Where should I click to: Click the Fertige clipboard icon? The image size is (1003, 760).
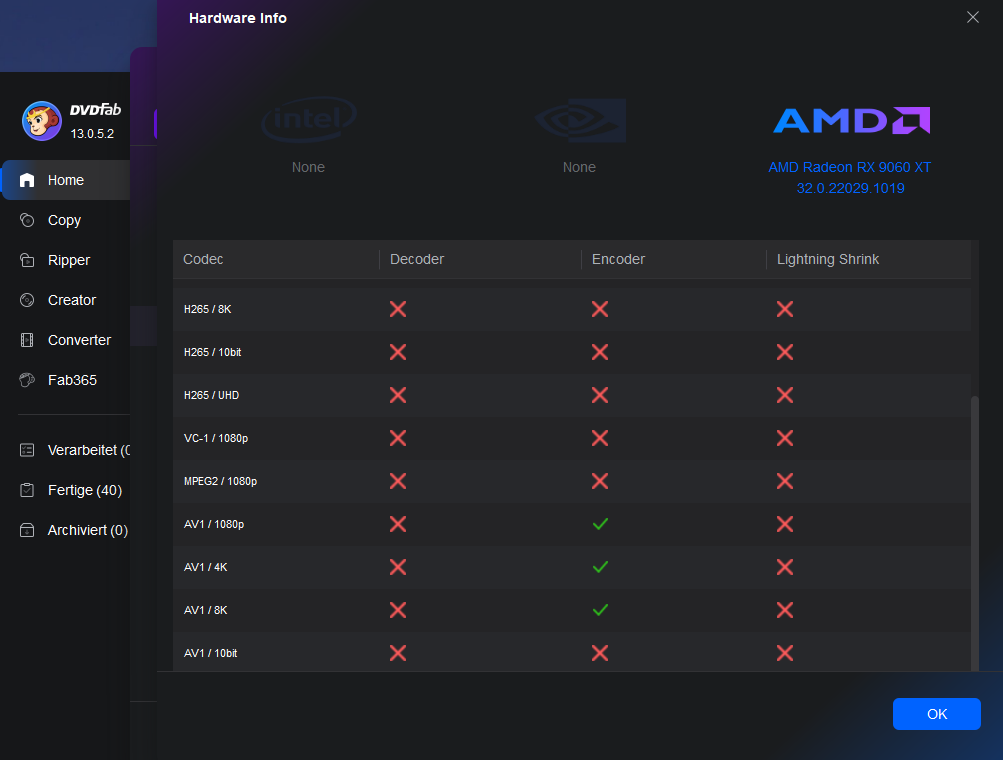[x=27, y=490]
